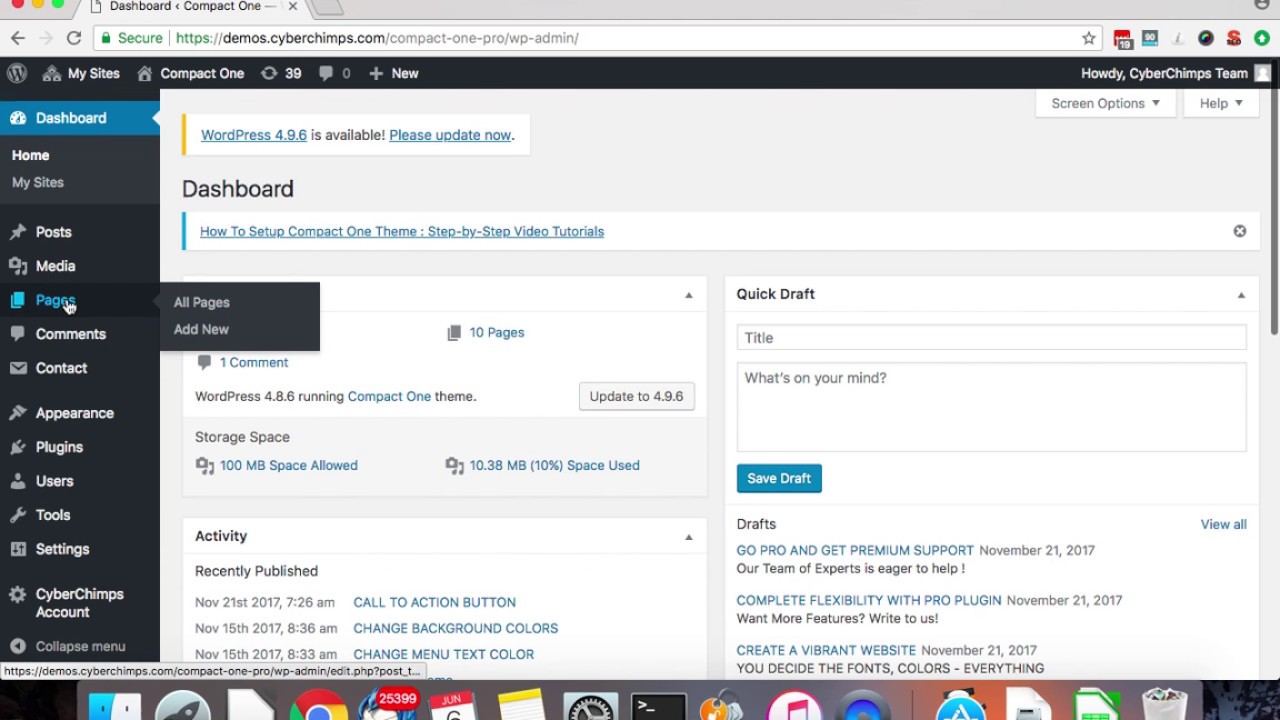Choose Add New from Pages flyout

pyautogui.click(x=201, y=329)
